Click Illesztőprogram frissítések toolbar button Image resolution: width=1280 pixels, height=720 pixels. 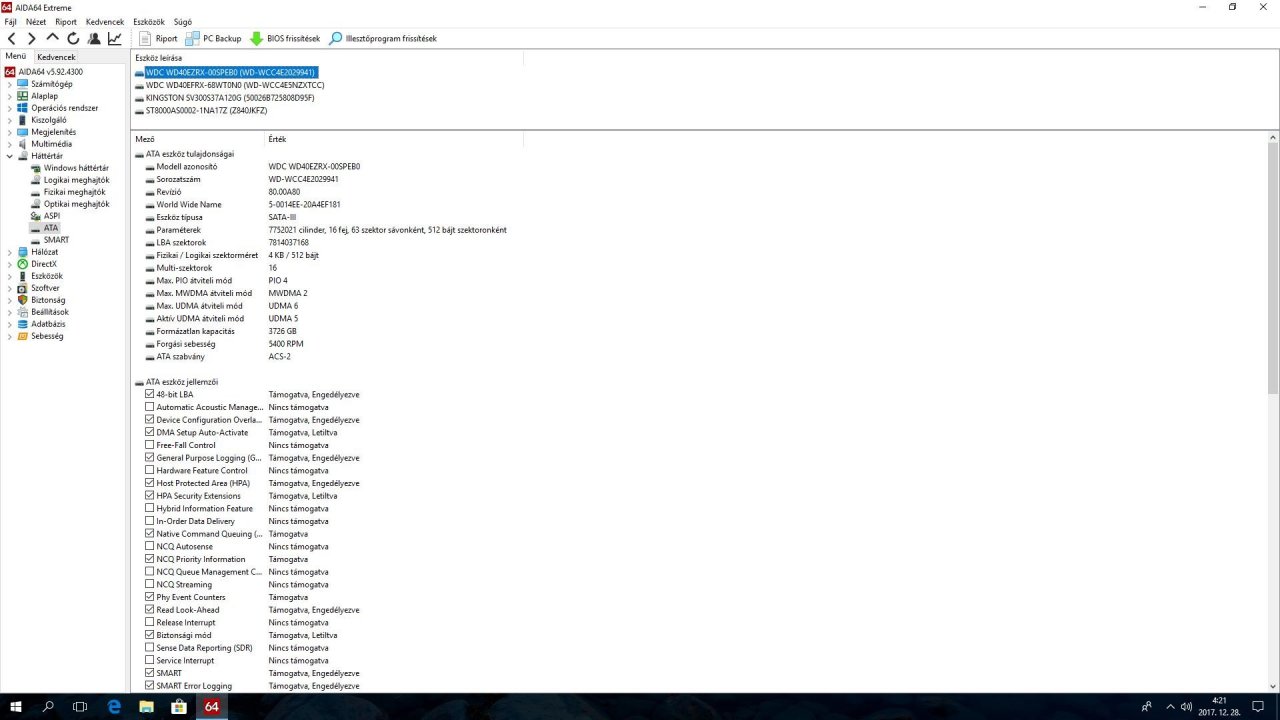click(383, 38)
